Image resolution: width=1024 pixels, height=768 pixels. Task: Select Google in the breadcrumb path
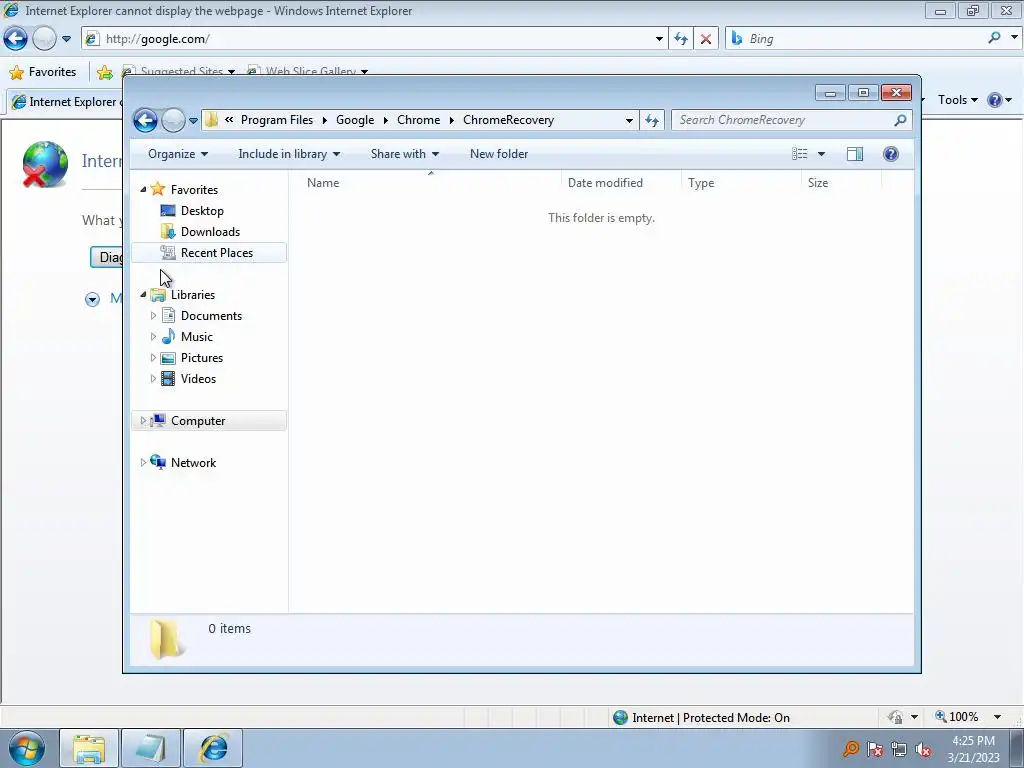355,120
